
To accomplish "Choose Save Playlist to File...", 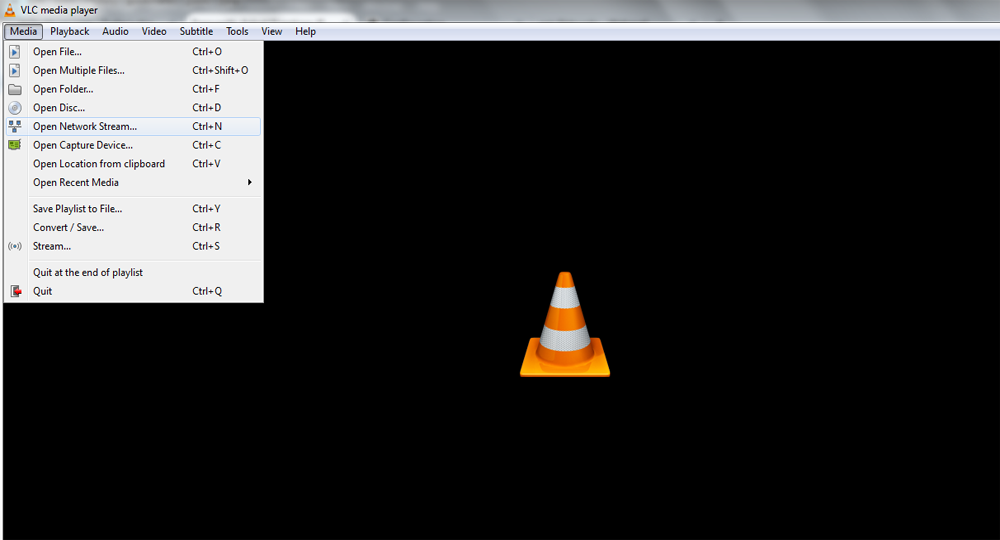I will click(x=133, y=208).
